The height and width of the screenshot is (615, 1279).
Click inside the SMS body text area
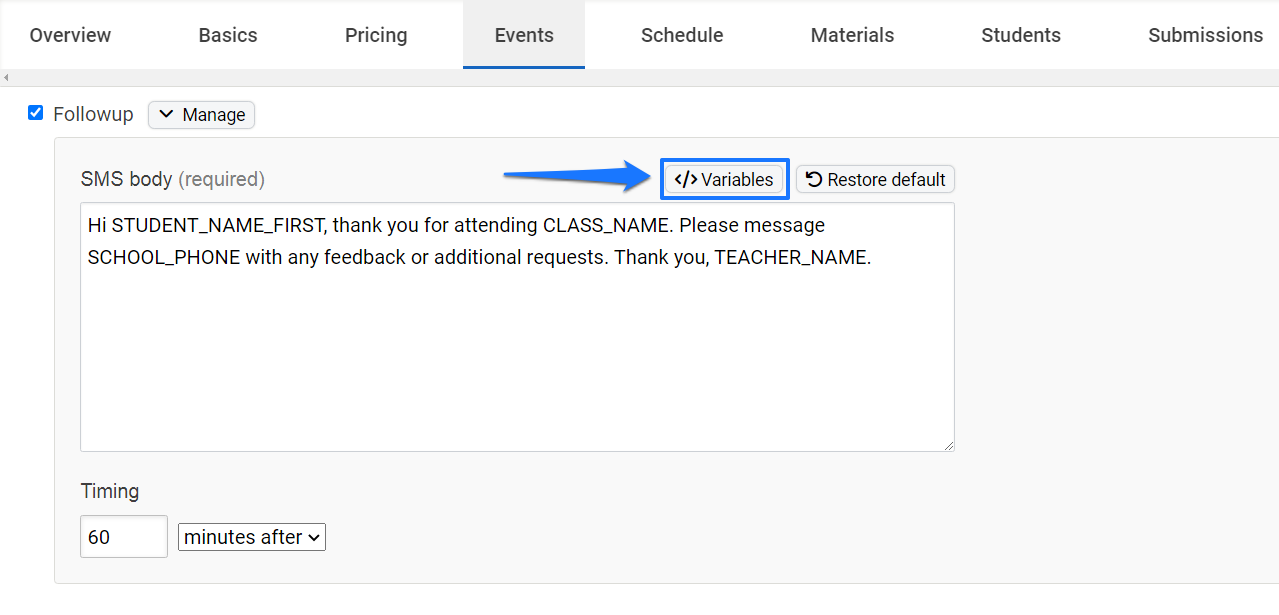click(517, 327)
